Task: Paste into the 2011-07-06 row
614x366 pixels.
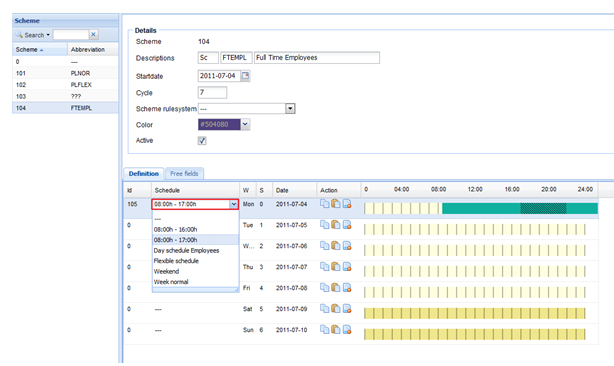Action: point(336,246)
